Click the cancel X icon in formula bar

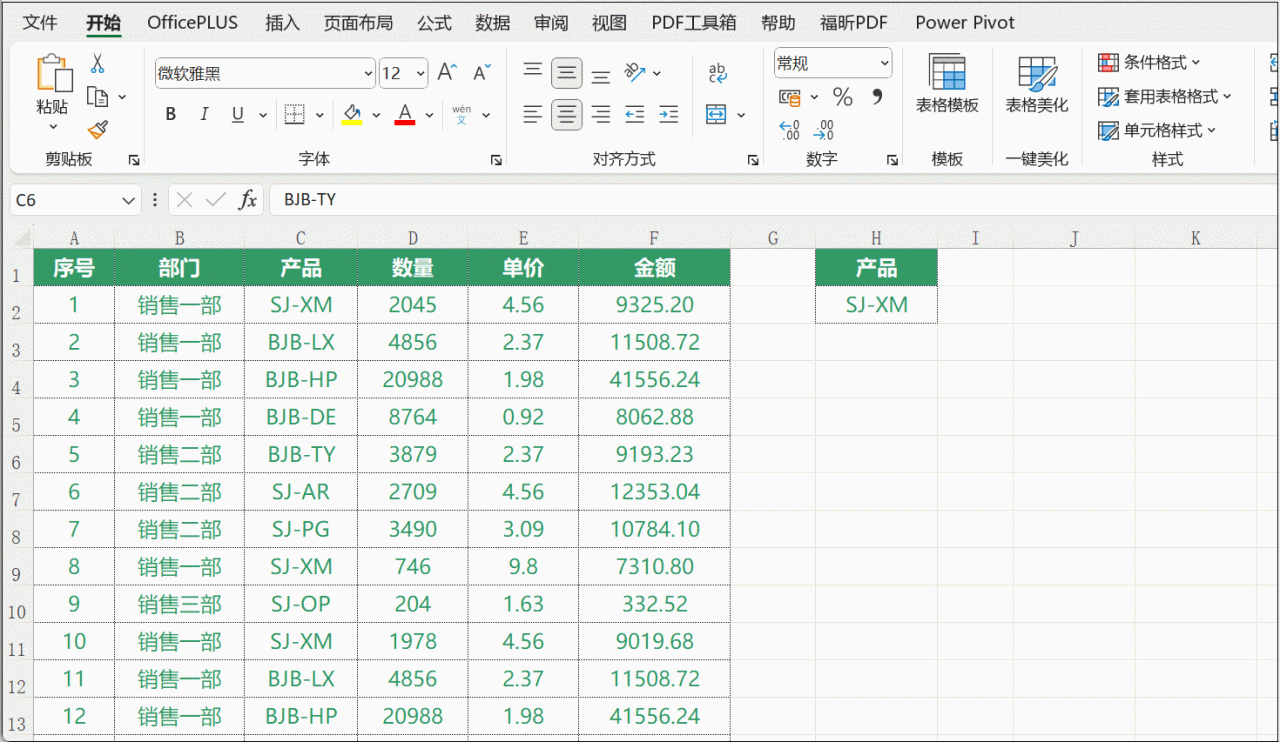(x=184, y=200)
